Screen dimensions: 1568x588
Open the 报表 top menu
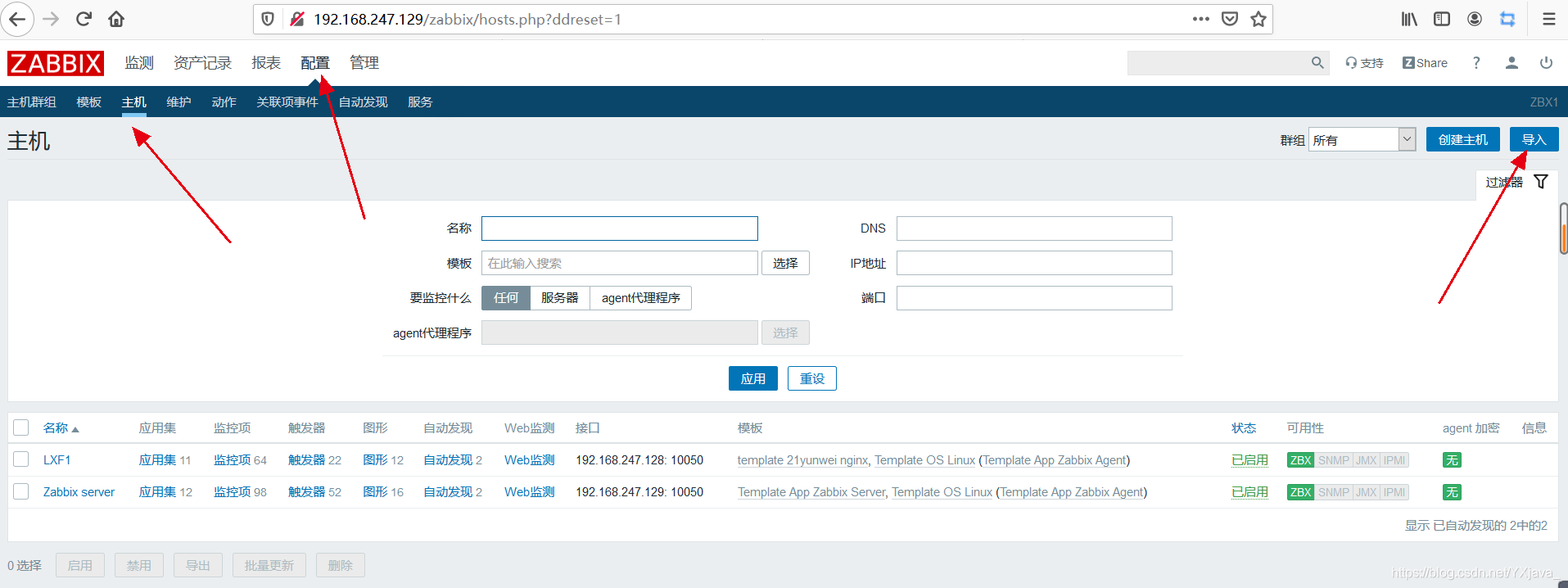click(x=266, y=63)
